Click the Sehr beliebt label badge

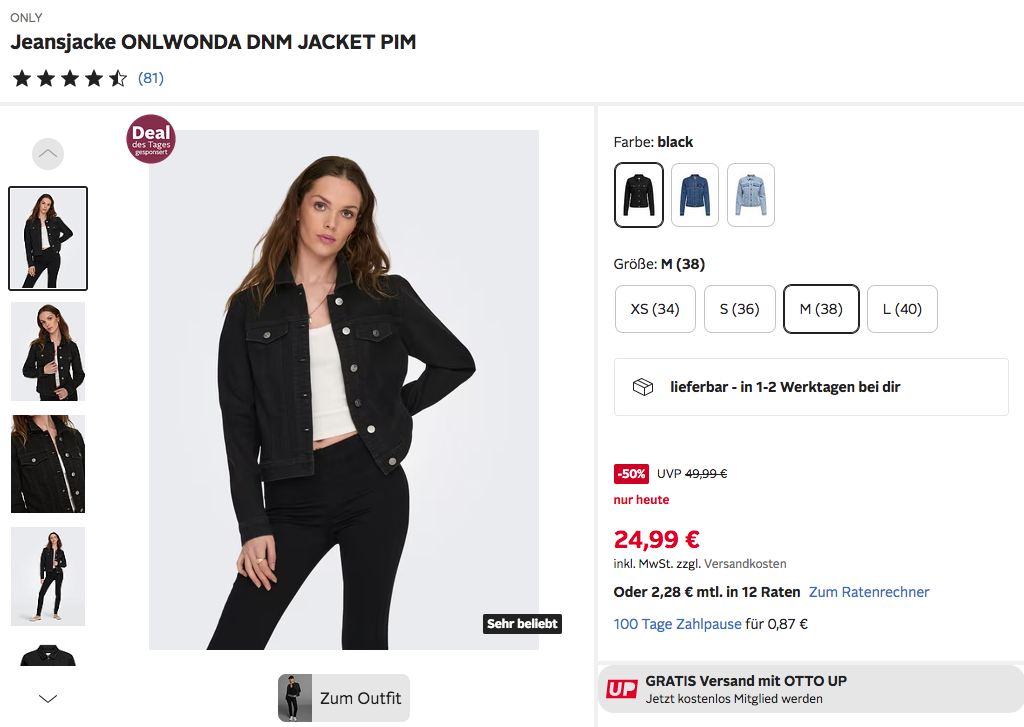[x=522, y=624]
